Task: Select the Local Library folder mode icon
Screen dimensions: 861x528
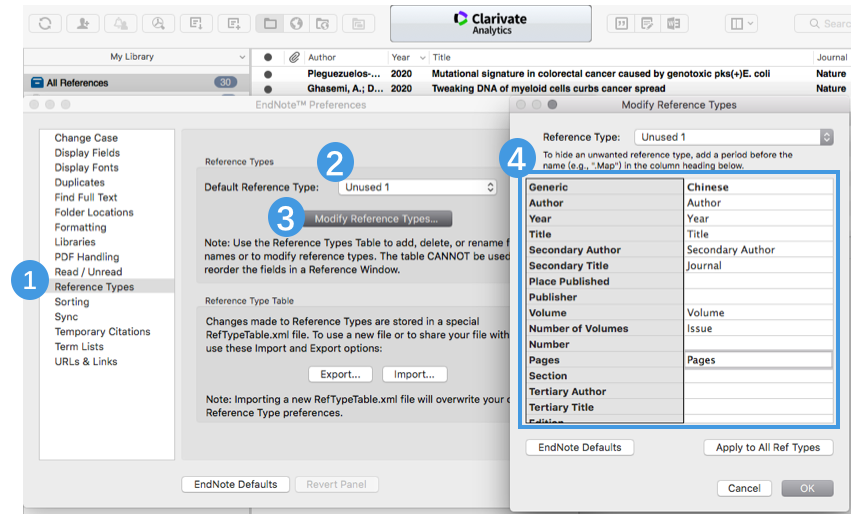Action: point(268,23)
